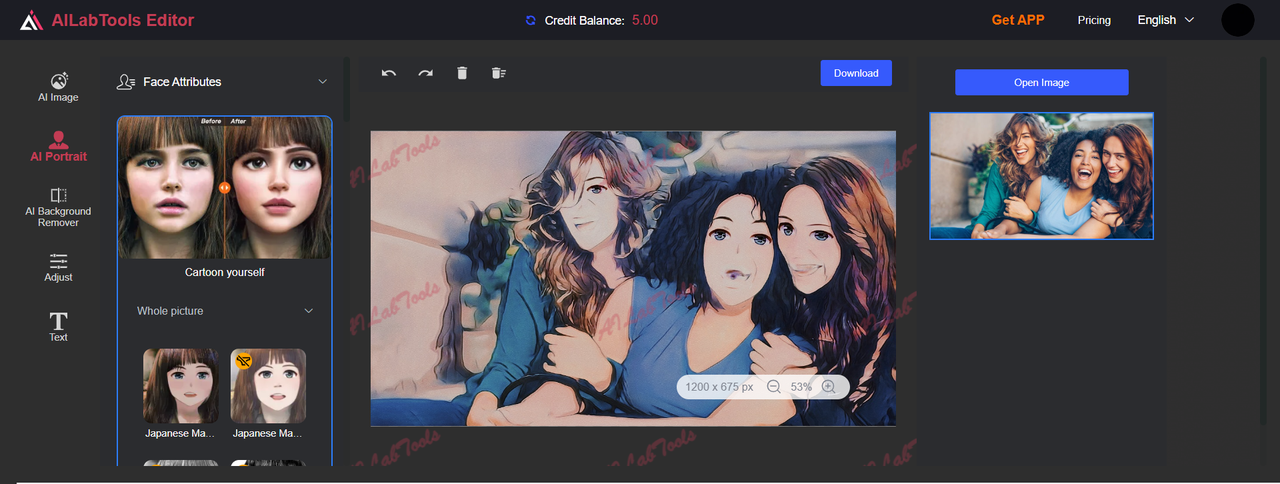Click the before/after divider handle
Screen dimensions: 1280x484
click(225, 187)
